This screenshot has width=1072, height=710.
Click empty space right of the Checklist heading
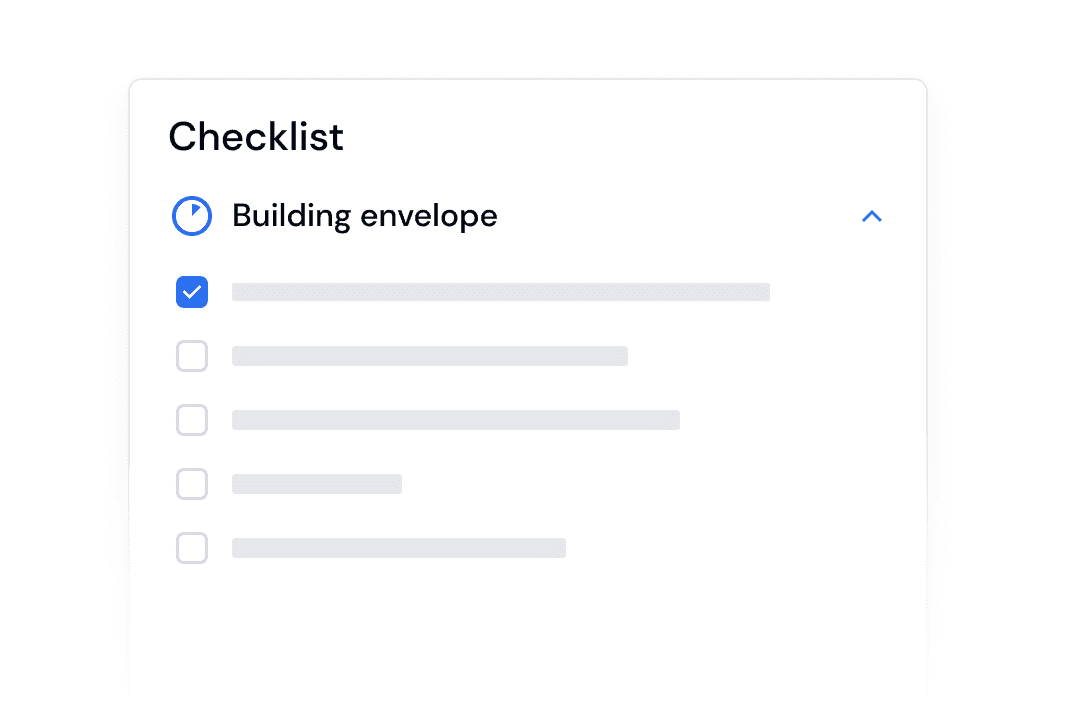[x=620, y=137]
